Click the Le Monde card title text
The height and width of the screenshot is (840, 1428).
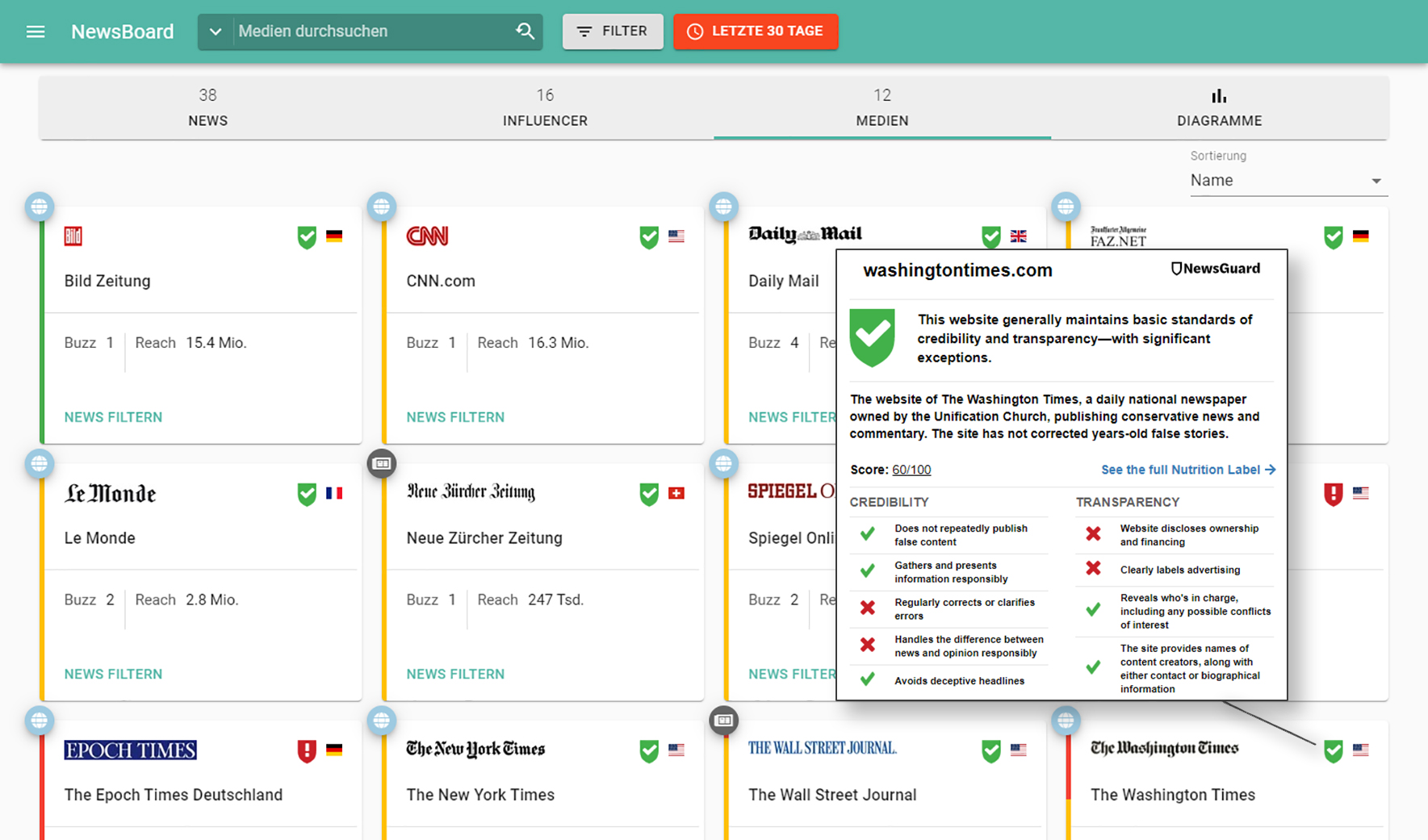tap(100, 538)
